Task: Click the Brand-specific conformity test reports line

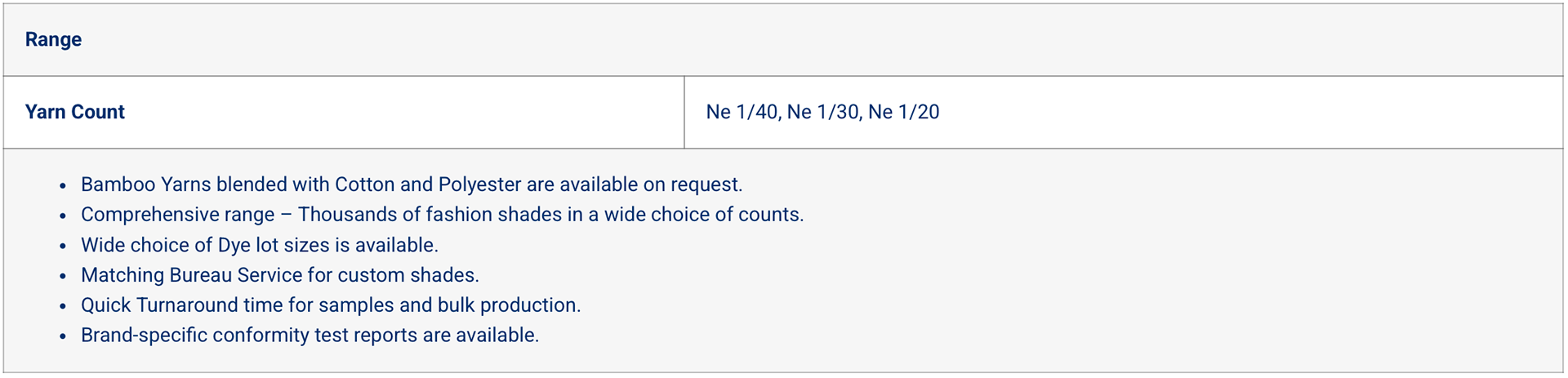Action: coord(310,336)
